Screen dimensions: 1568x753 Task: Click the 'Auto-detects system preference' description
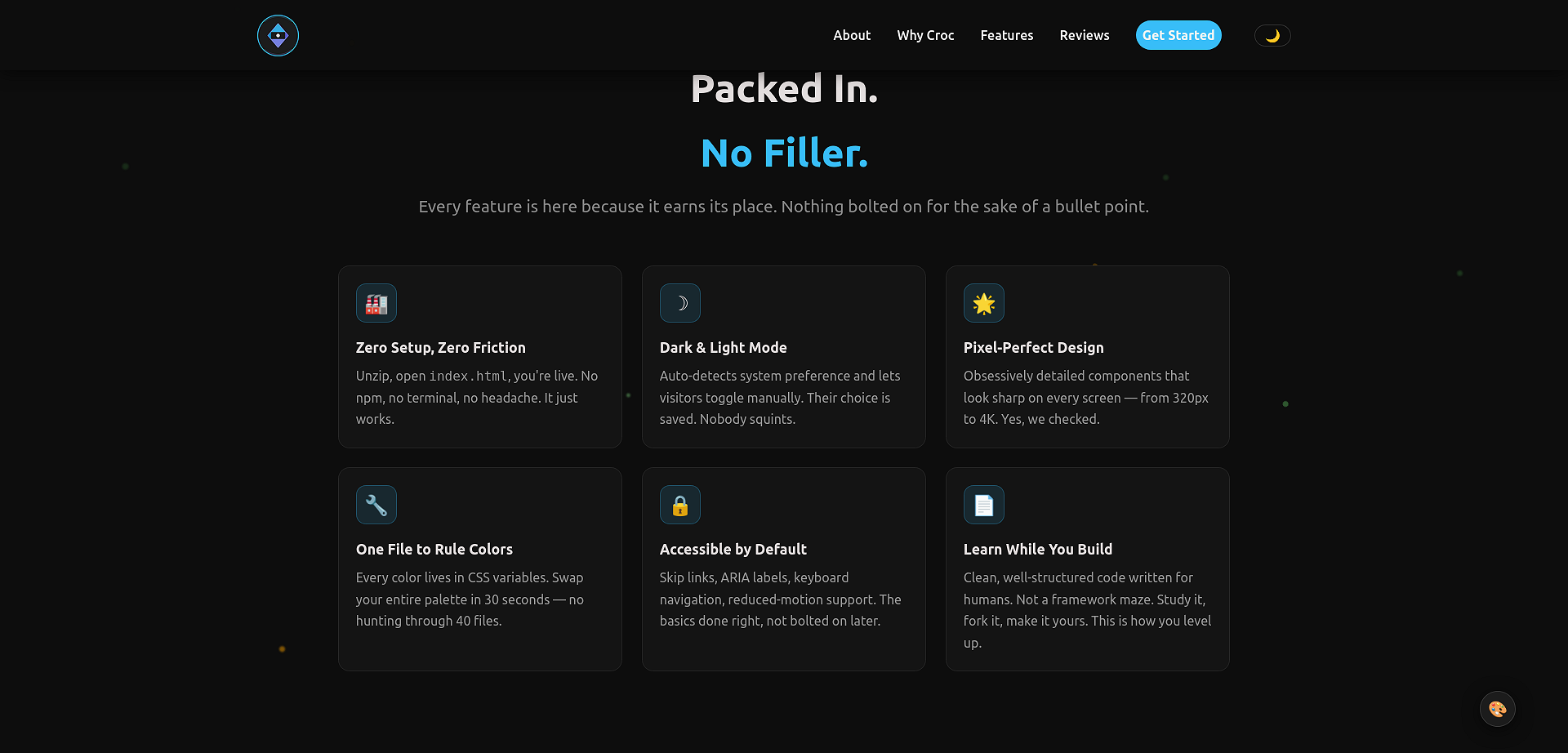coord(781,397)
